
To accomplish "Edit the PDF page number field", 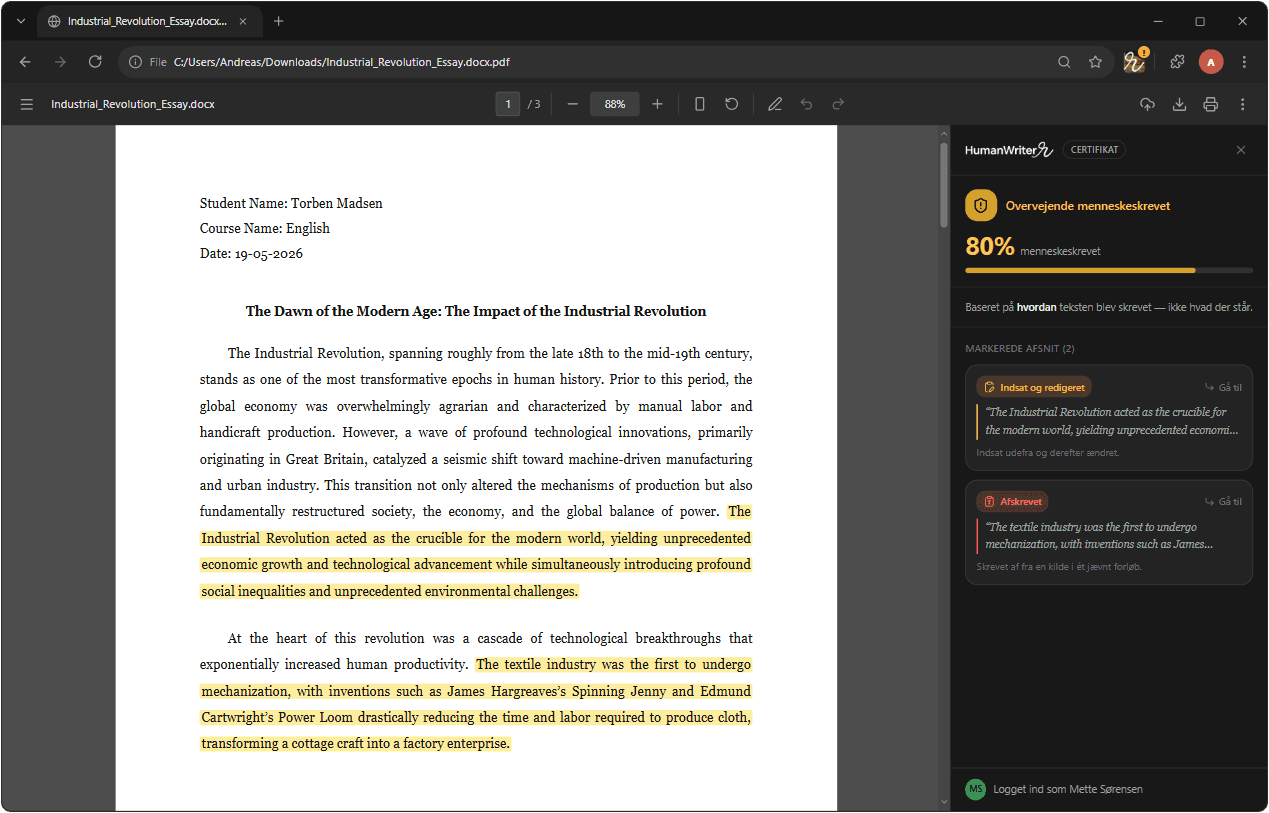I will (508, 104).
